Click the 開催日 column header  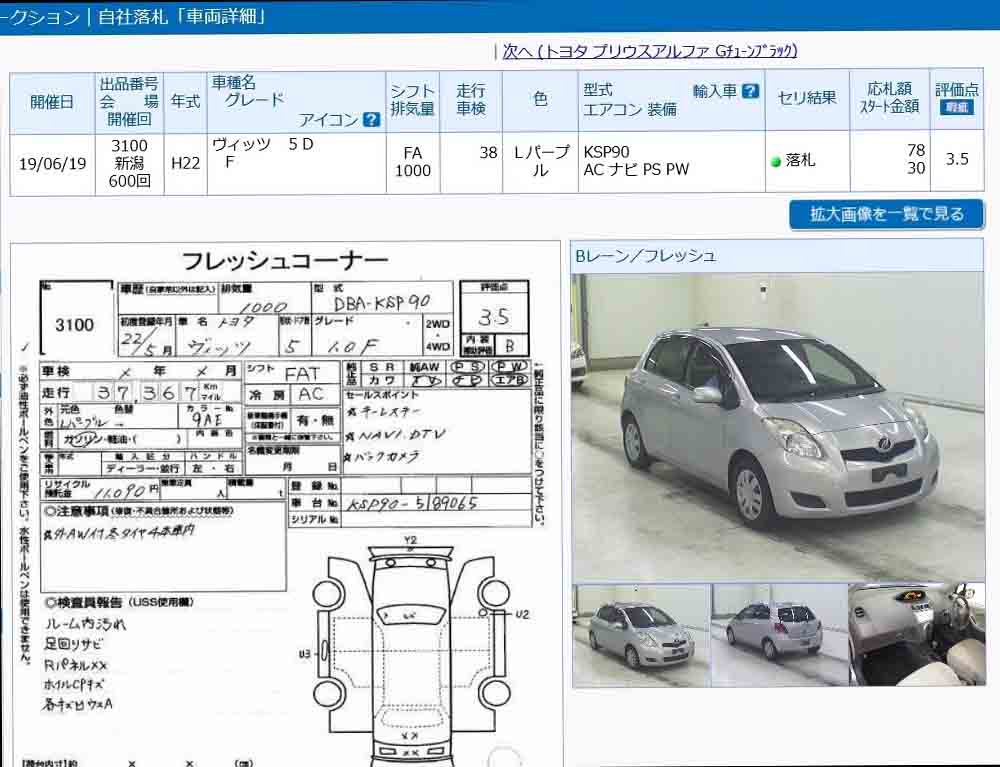(x=52, y=102)
